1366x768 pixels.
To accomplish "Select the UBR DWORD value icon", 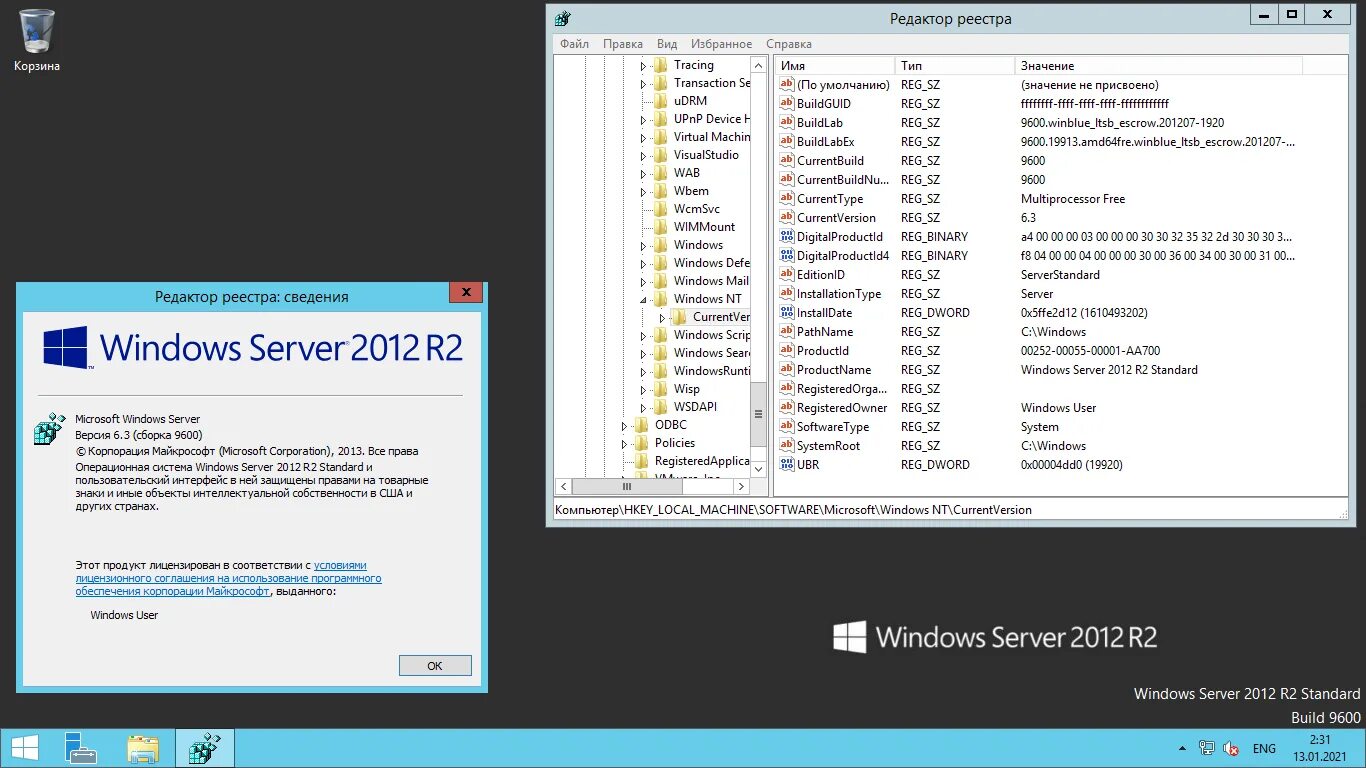I will pos(786,465).
